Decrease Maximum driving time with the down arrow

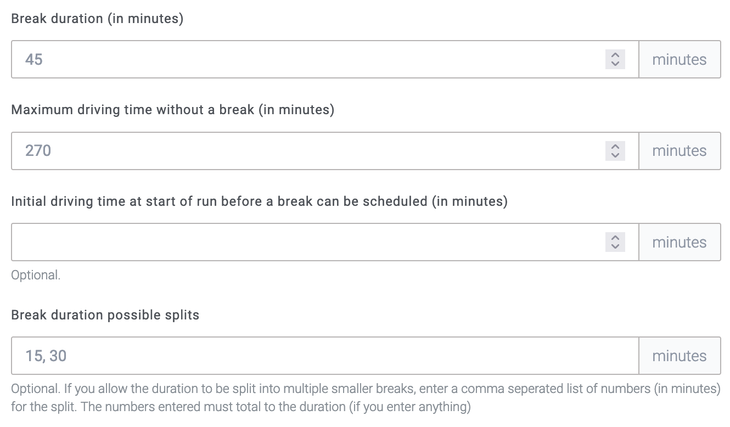point(615,156)
